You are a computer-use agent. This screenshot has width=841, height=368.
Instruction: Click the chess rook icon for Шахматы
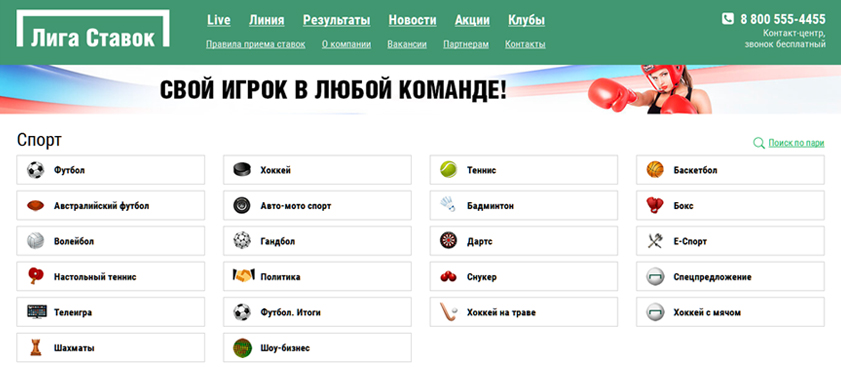35,348
